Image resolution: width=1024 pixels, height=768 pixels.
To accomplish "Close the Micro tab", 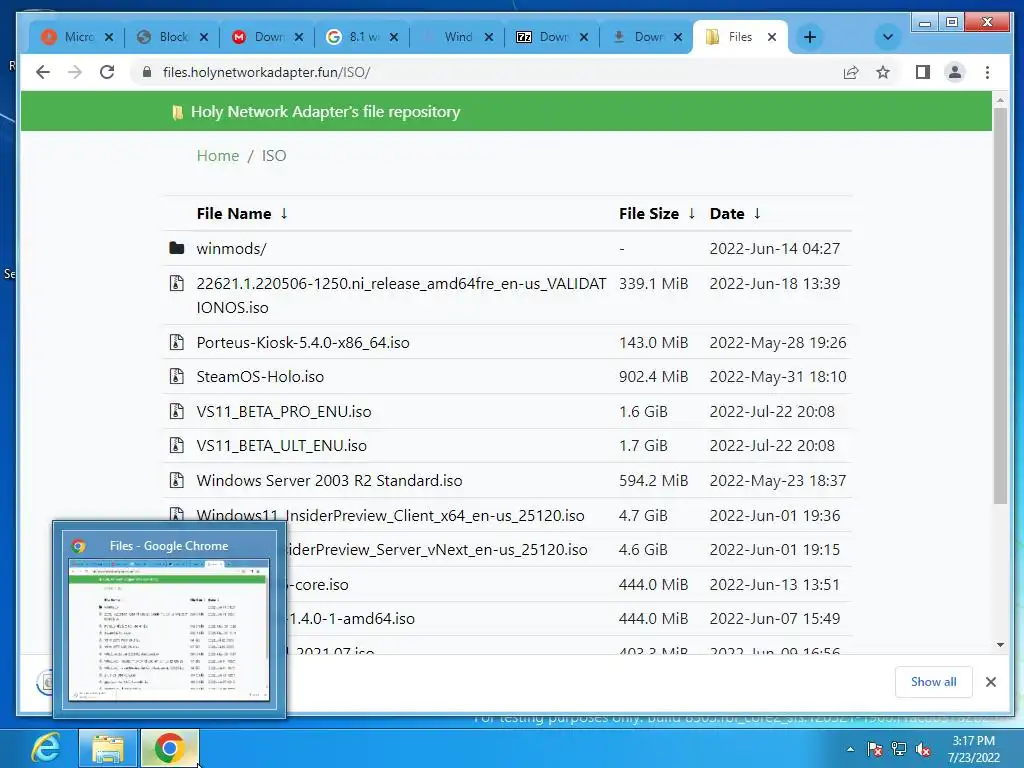I will 109,37.
